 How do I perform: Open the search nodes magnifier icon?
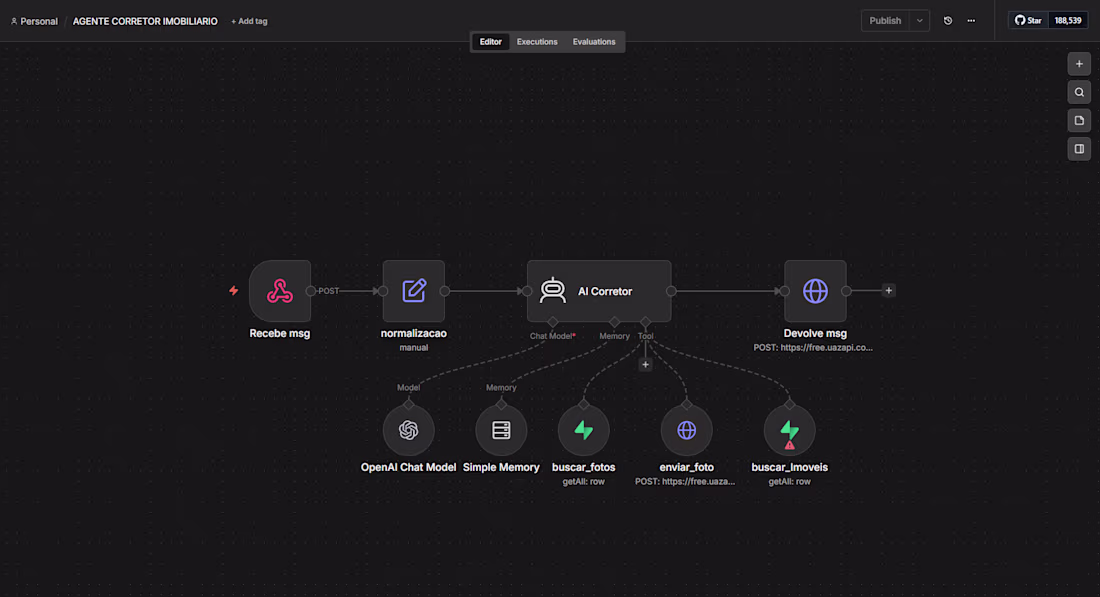pyautogui.click(x=1079, y=92)
